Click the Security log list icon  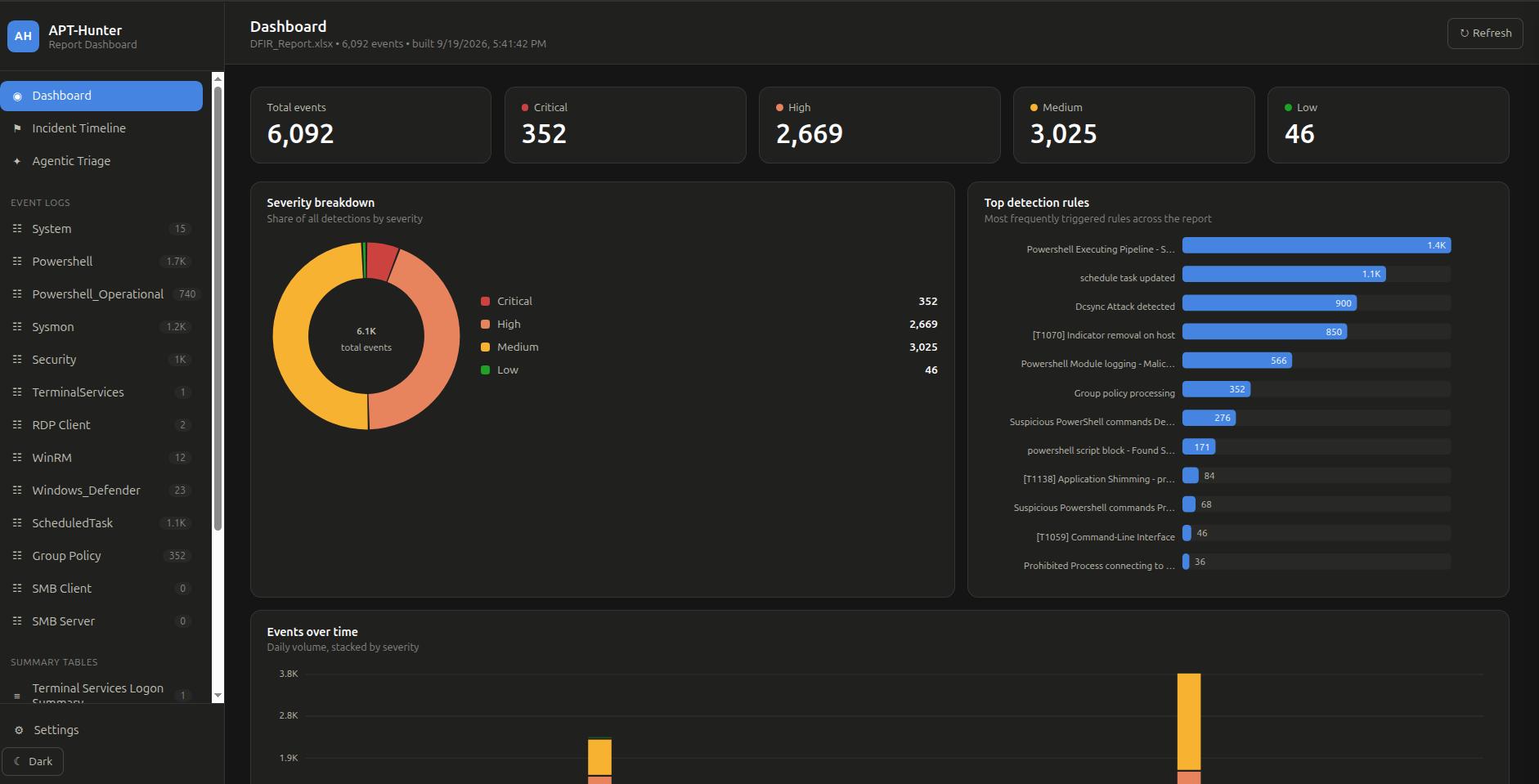point(17,360)
